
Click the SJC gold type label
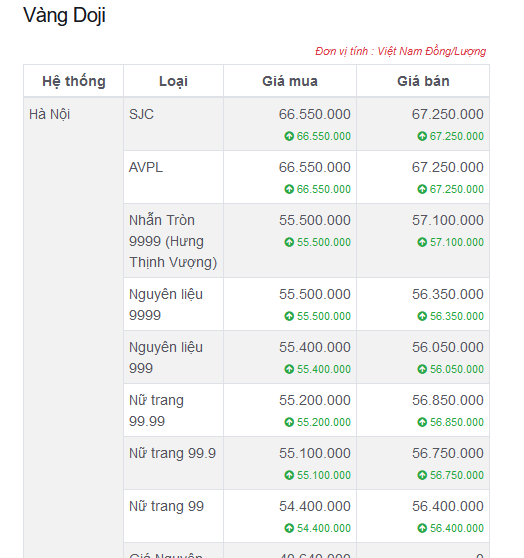[141, 114]
